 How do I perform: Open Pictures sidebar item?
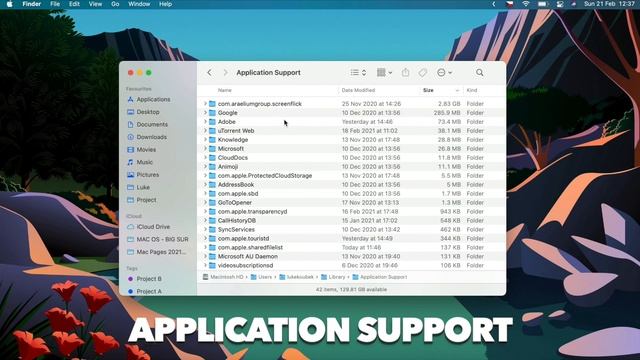[x=143, y=175]
